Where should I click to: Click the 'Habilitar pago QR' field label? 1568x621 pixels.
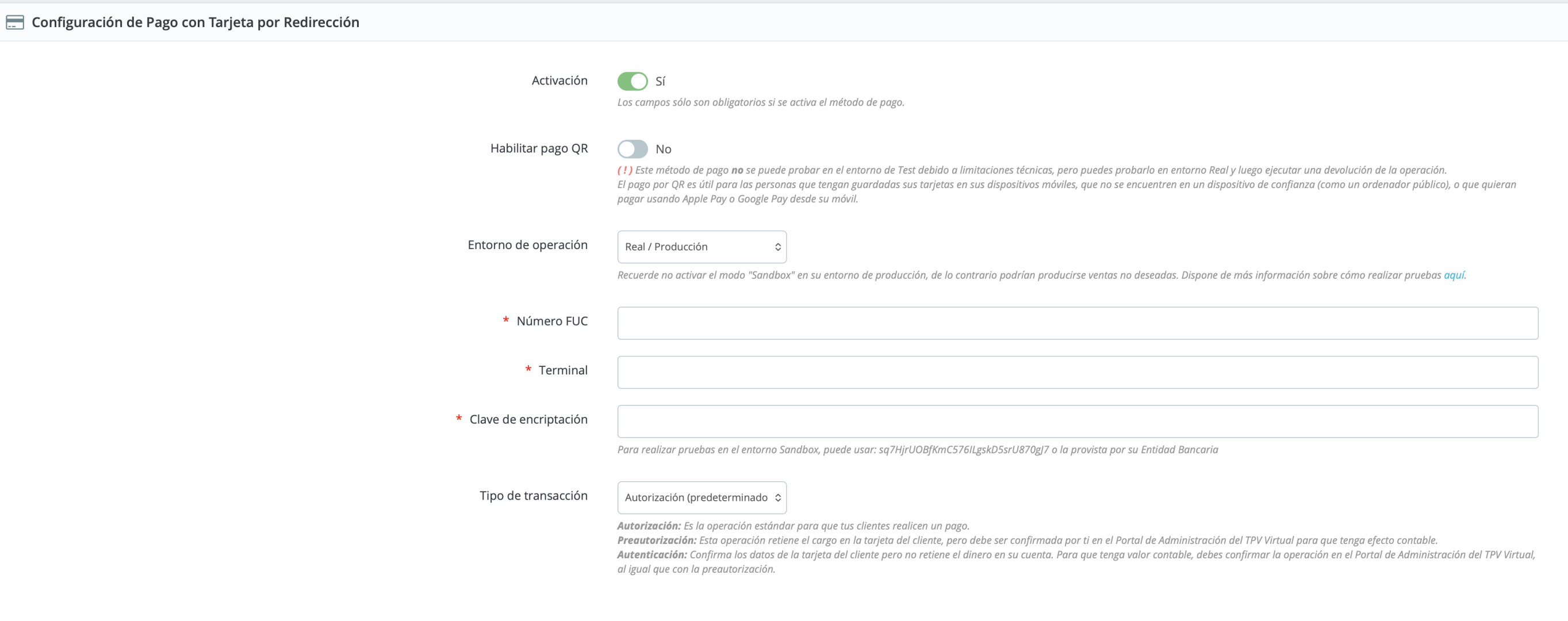click(539, 148)
